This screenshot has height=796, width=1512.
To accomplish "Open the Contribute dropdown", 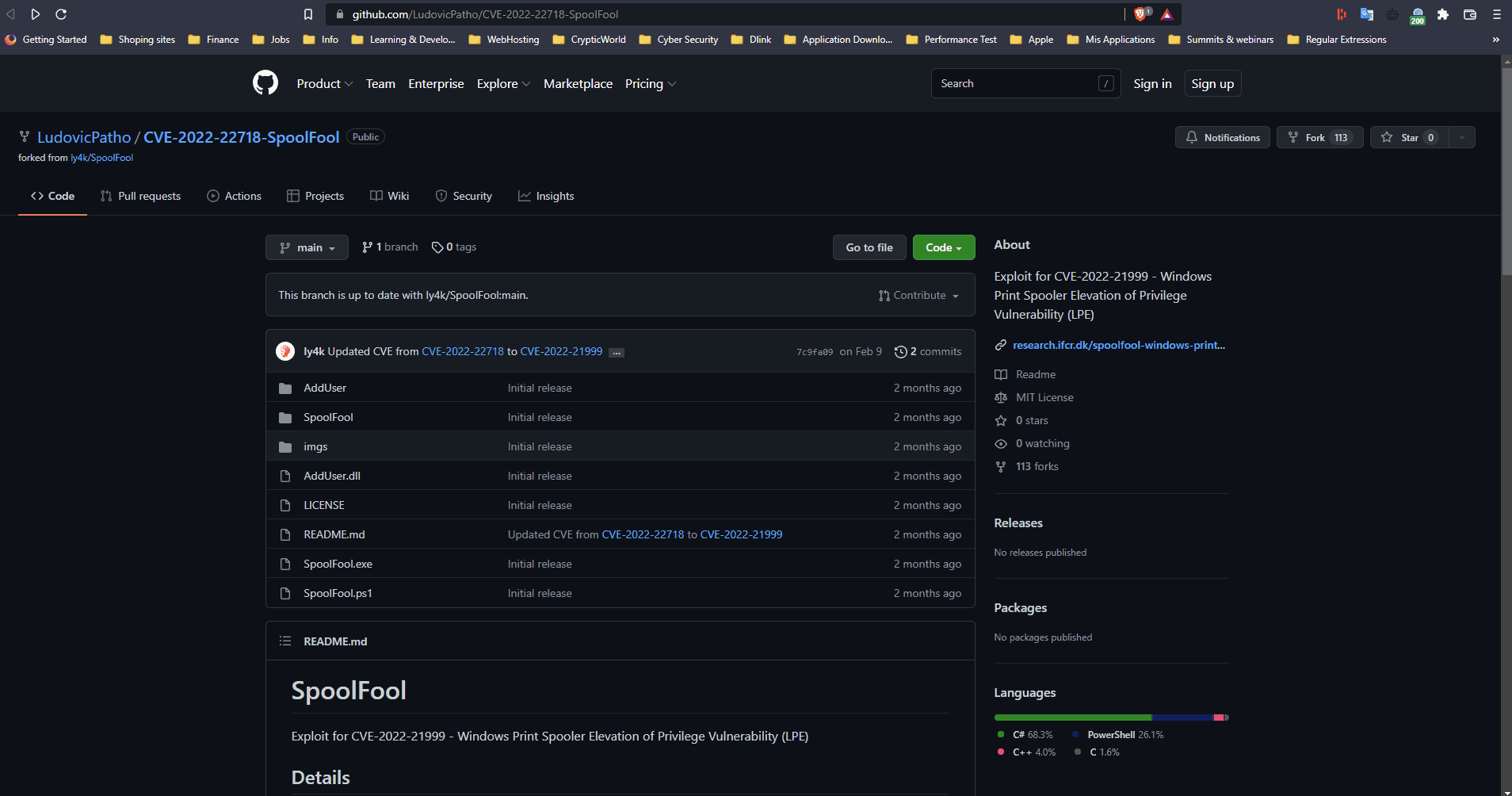I will click(919, 295).
